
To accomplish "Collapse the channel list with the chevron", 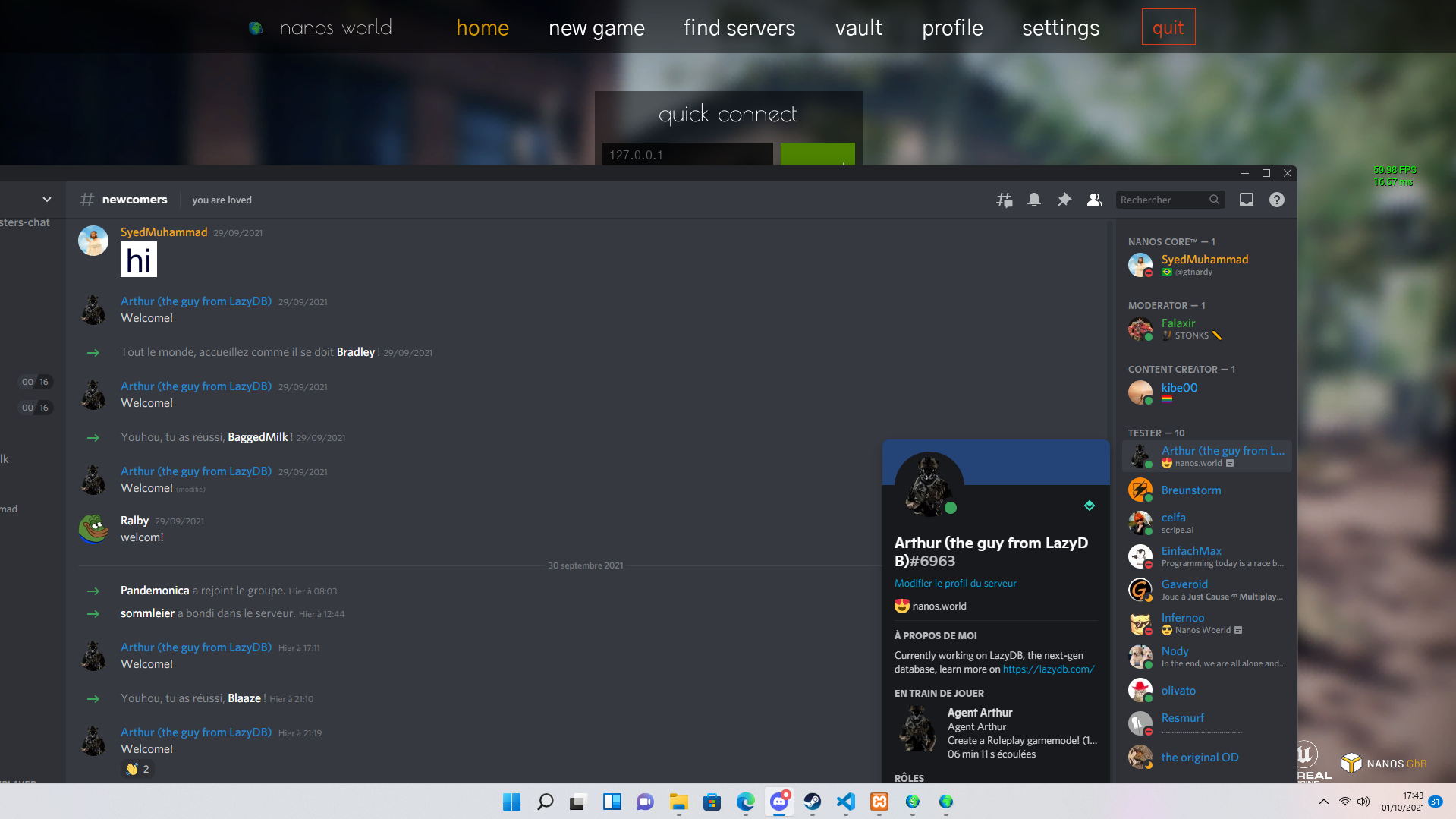I will coord(47,199).
